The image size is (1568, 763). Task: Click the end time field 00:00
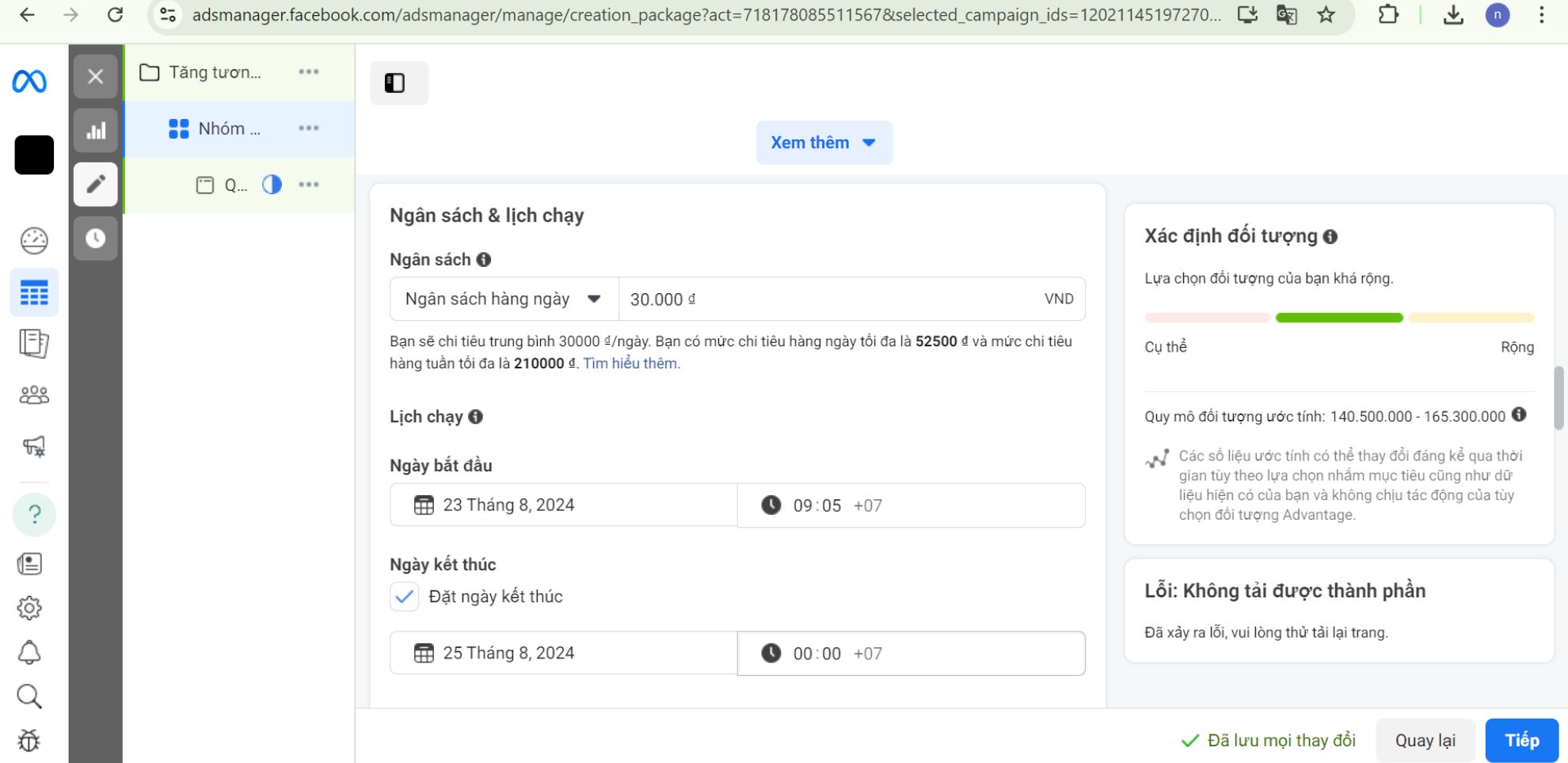(911, 654)
